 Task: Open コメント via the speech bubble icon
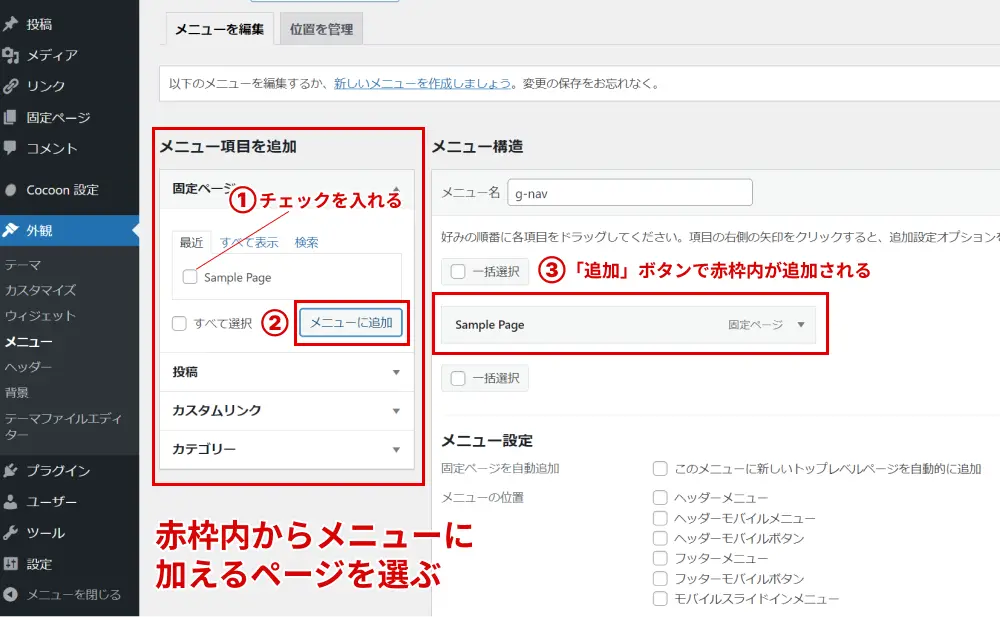point(10,148)
